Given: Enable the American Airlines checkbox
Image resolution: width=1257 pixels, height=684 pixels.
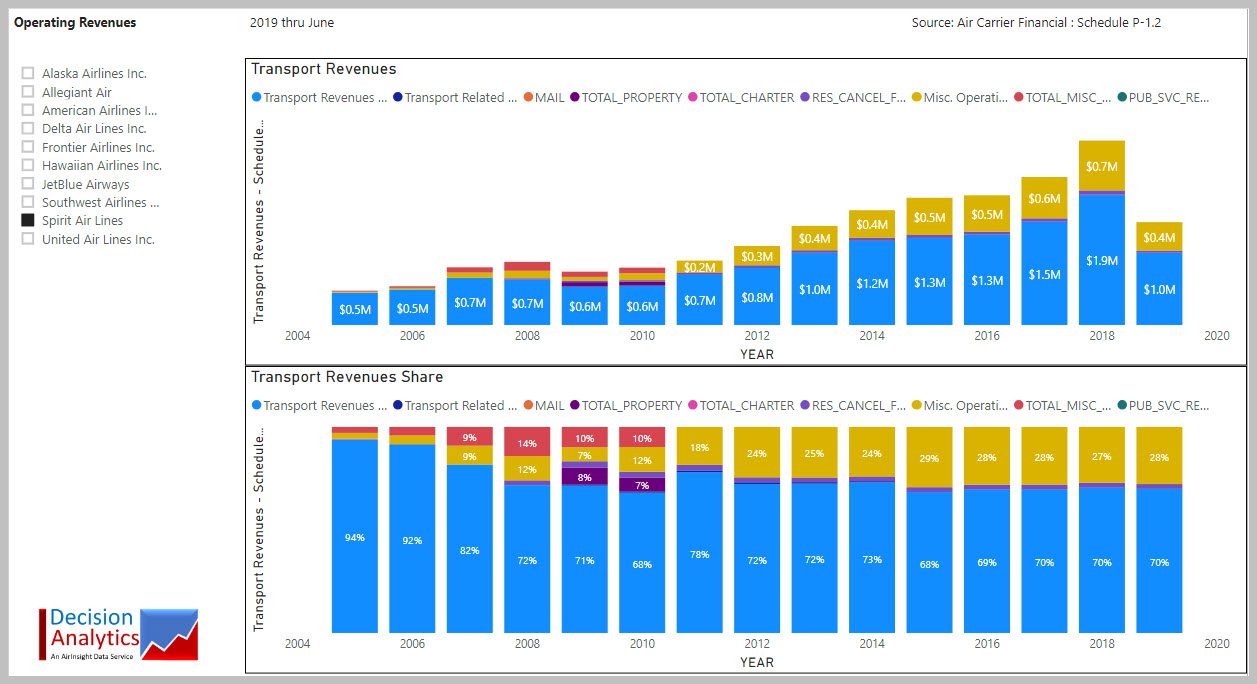Looking at the screenshot, I should (x=28, y=110).
